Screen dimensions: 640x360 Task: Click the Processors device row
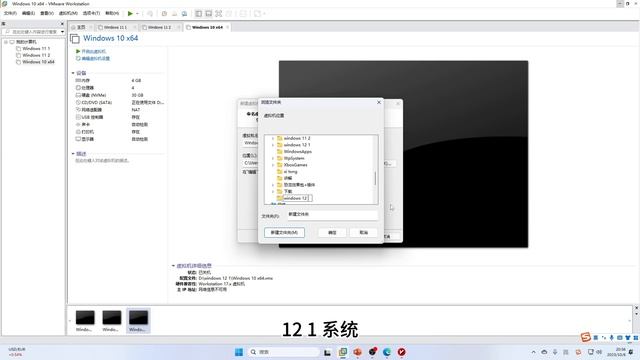coord(119,88)
